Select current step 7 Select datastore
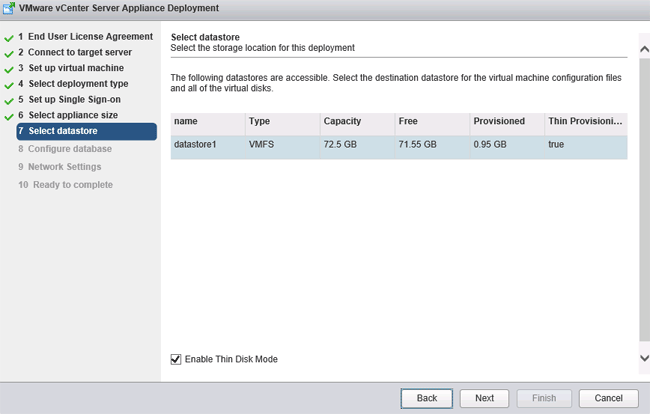This screenshot has height=414, width=650. coord(87,131)
